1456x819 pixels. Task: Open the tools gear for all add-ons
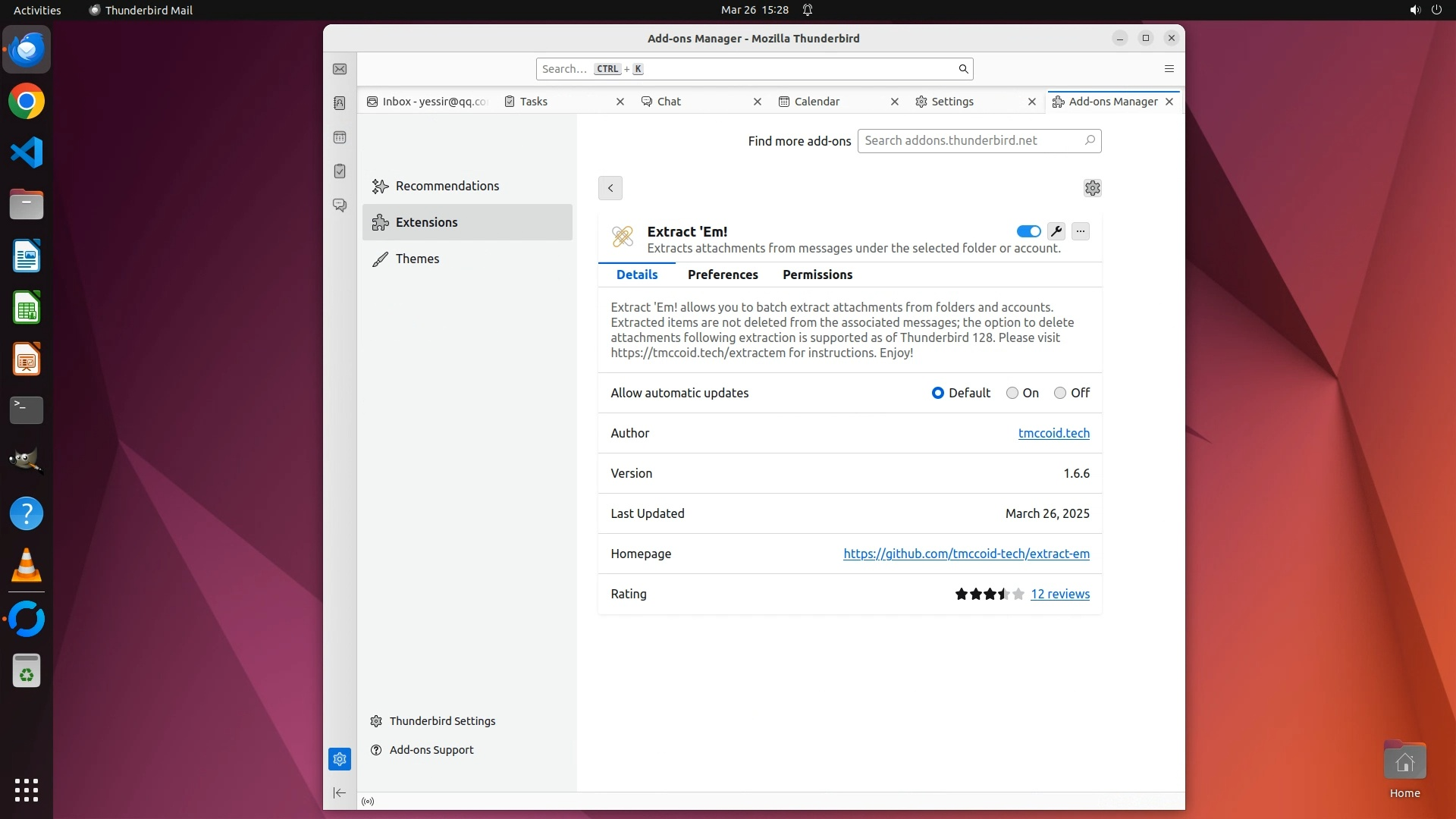(1092, 188)
